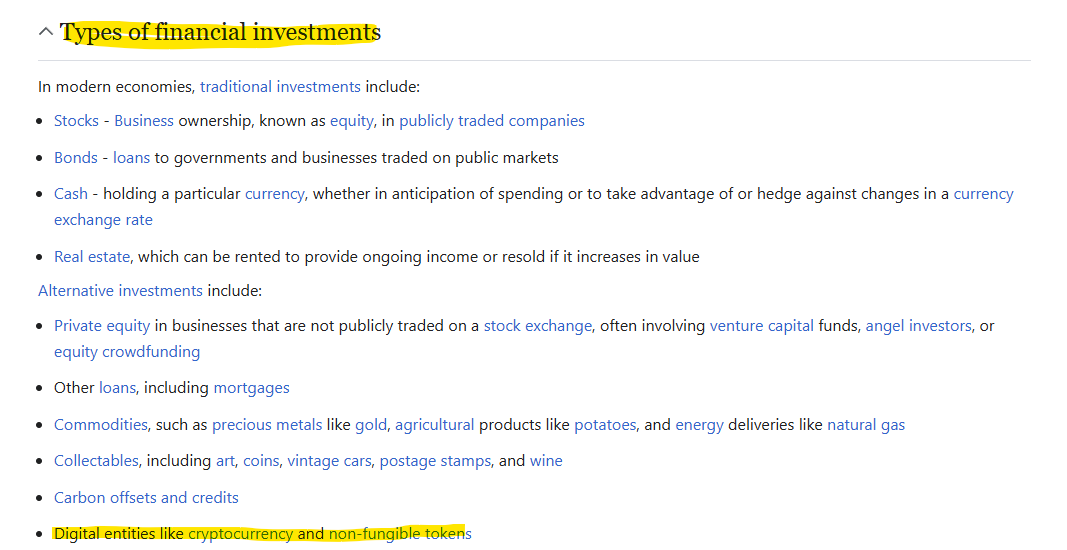Open the Private equity link
The height and width of the screenshot is (550, 1067).
point(102,325)
